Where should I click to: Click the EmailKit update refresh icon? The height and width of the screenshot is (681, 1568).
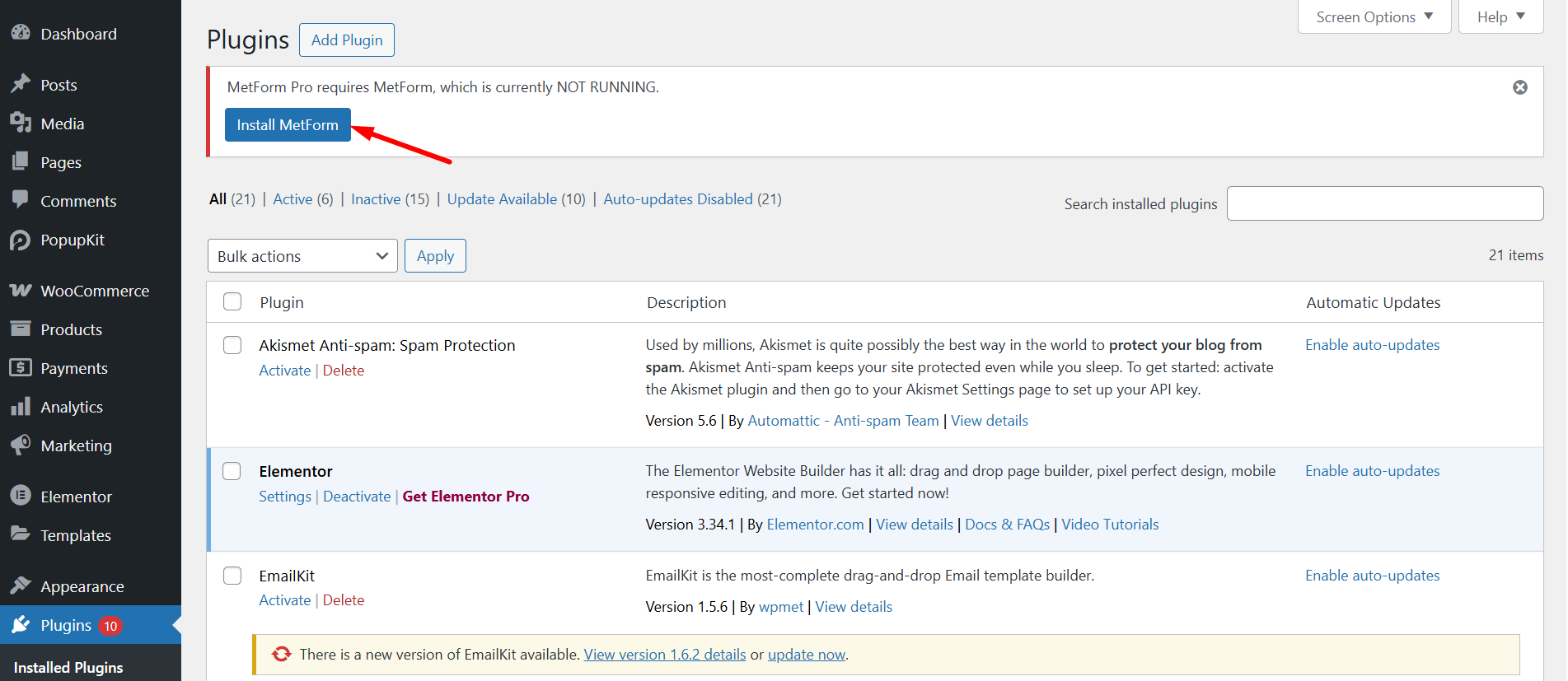pyautogui.click(x=282, y=654)
